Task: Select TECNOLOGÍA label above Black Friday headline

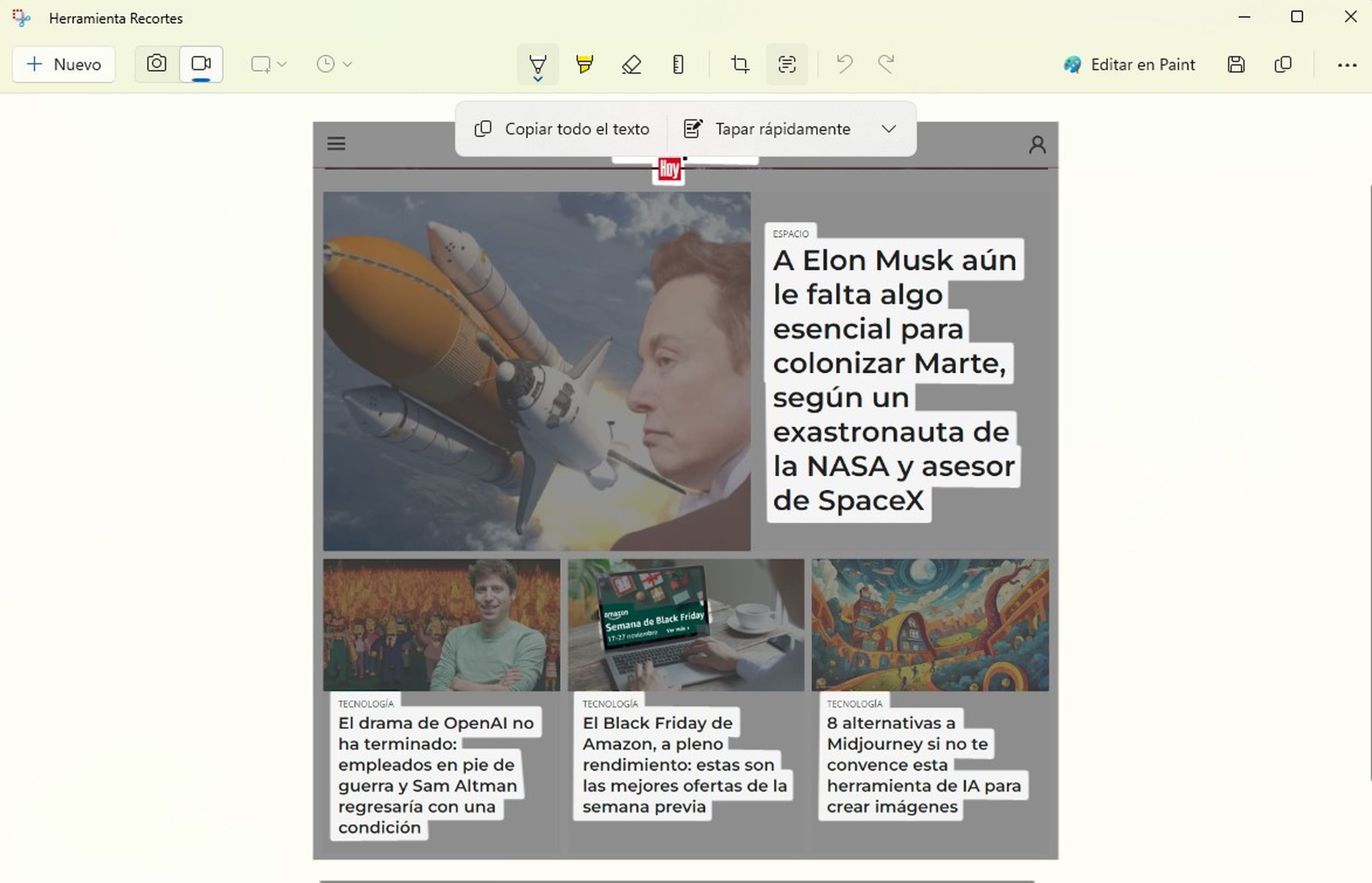Action: click(x=610, y=704)
